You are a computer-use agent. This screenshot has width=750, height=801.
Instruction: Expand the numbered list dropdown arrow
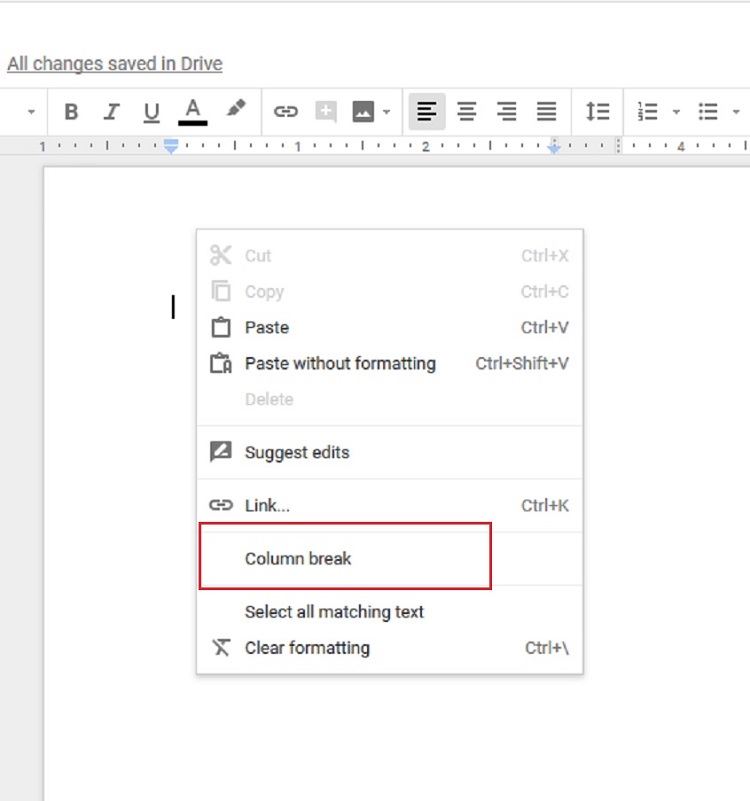point(676,112)
